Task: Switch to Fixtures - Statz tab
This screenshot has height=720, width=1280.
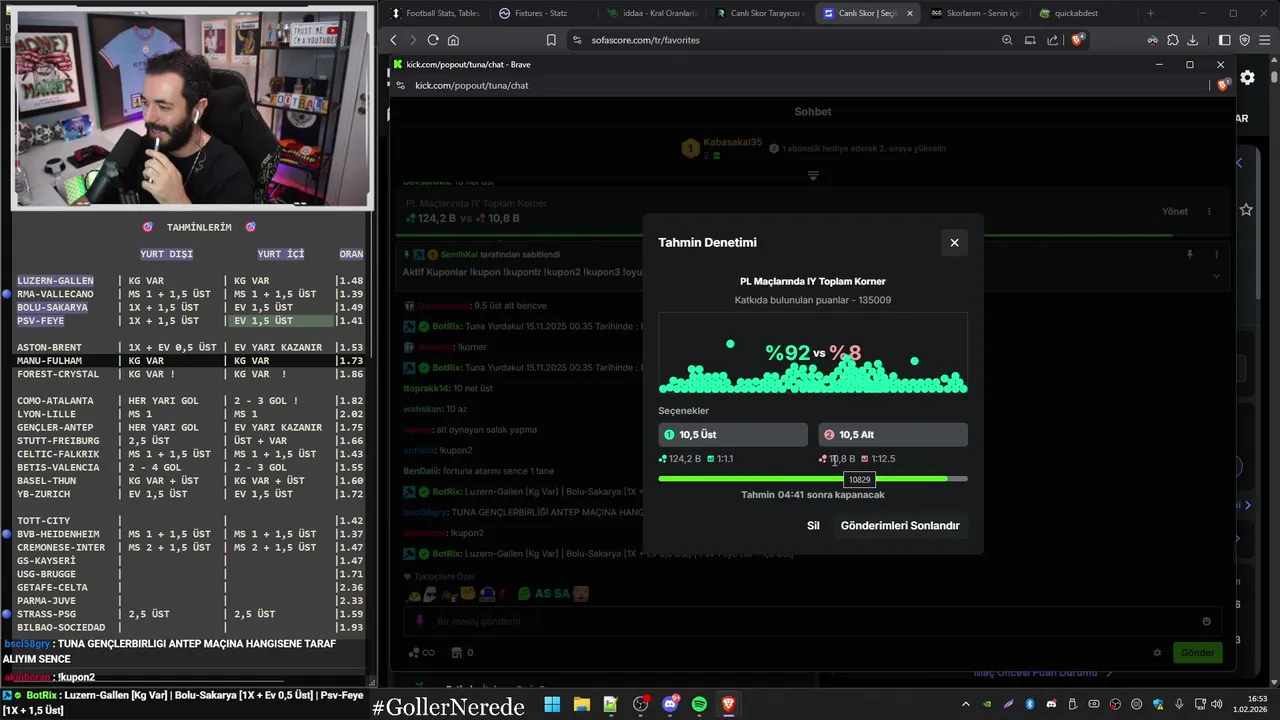Action: (x=543, y=13)
